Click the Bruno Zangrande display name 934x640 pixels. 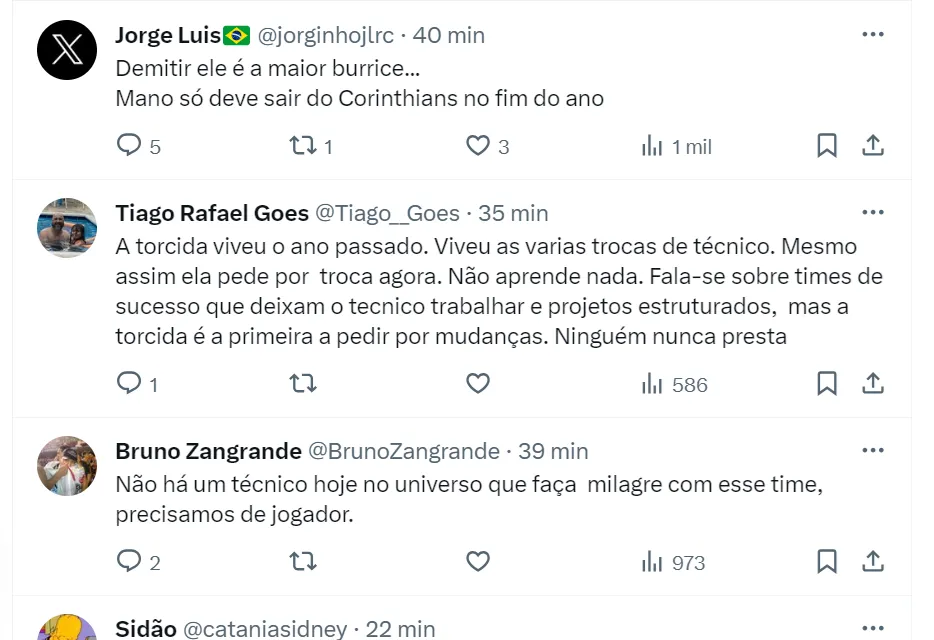208,451
